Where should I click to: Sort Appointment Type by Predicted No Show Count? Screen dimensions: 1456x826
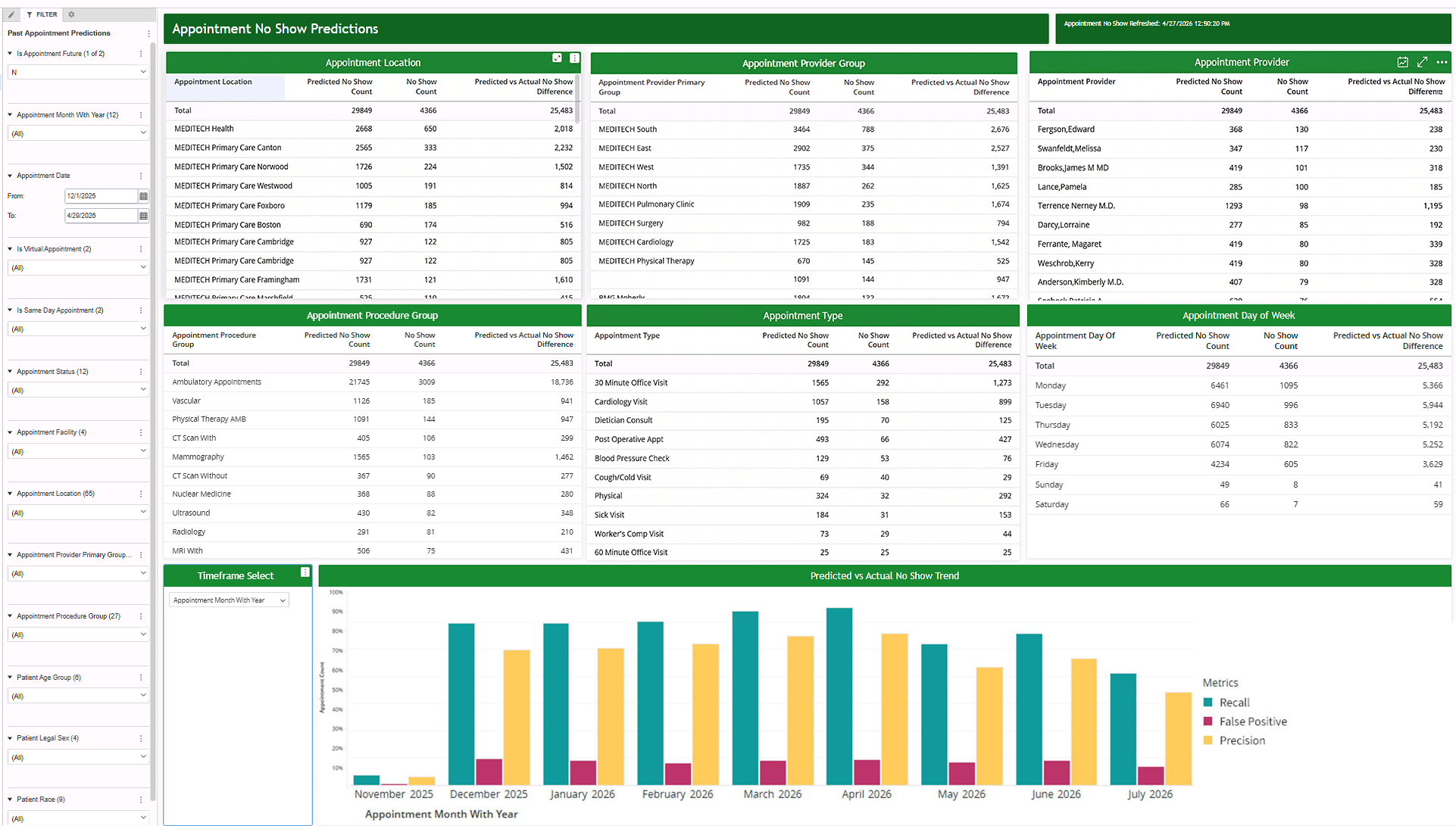point(795,340)
